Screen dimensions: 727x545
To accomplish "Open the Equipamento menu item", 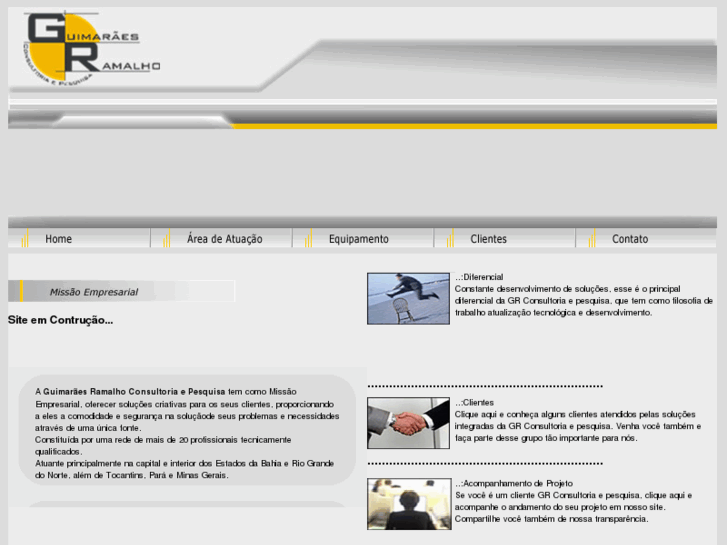I will pyautogui.click(x=358, y=239).
